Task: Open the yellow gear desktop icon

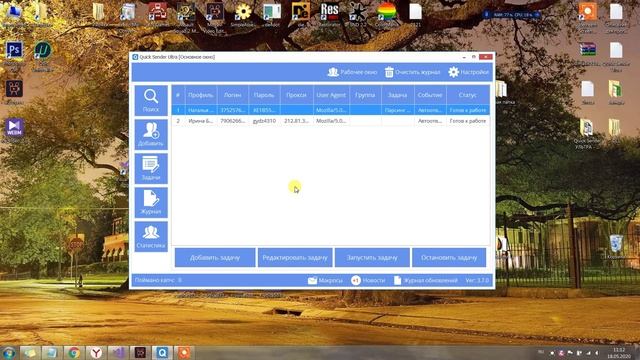Action: [243, 15]
